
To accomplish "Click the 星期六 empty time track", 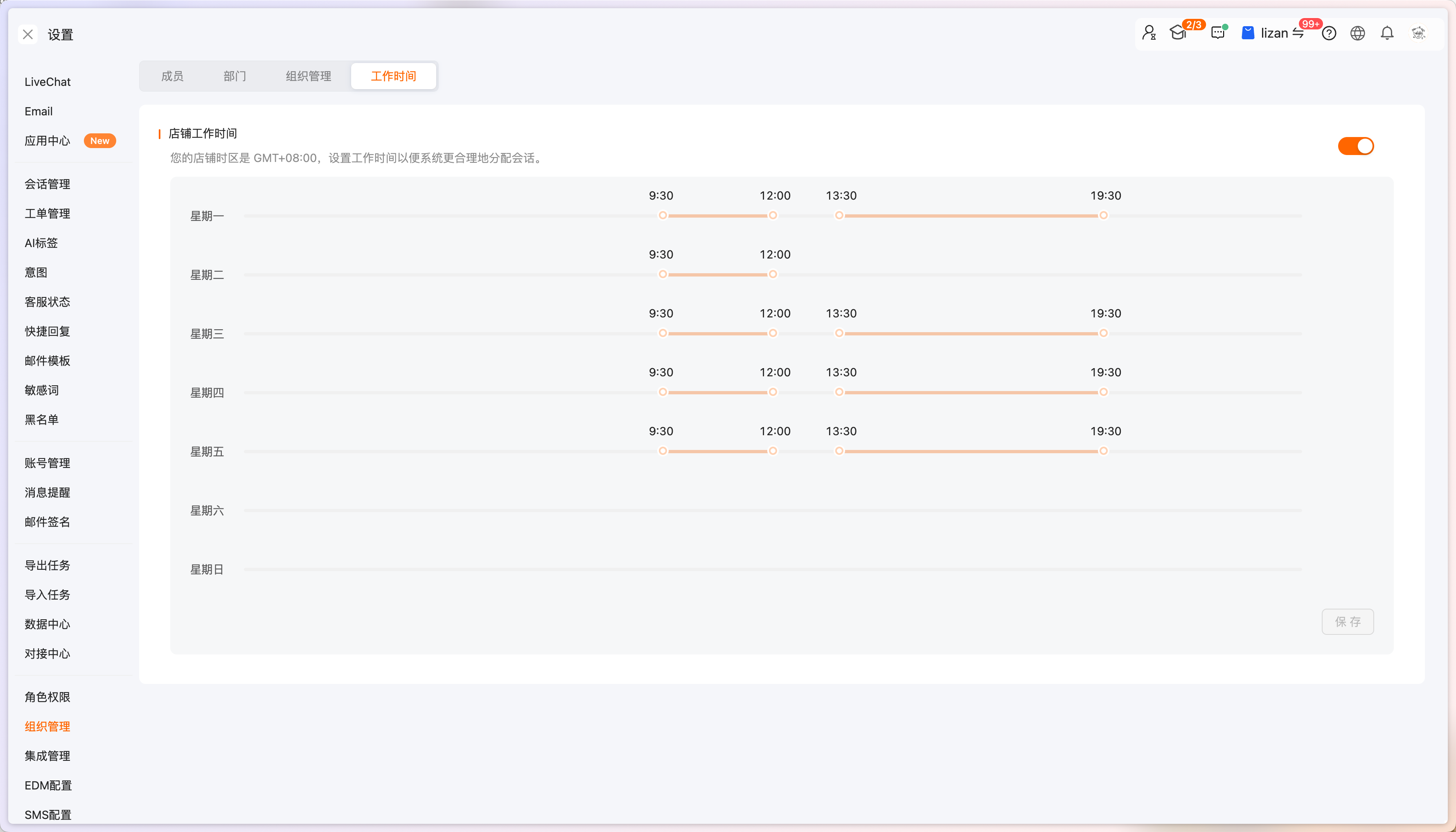I will tap(772, 510).
